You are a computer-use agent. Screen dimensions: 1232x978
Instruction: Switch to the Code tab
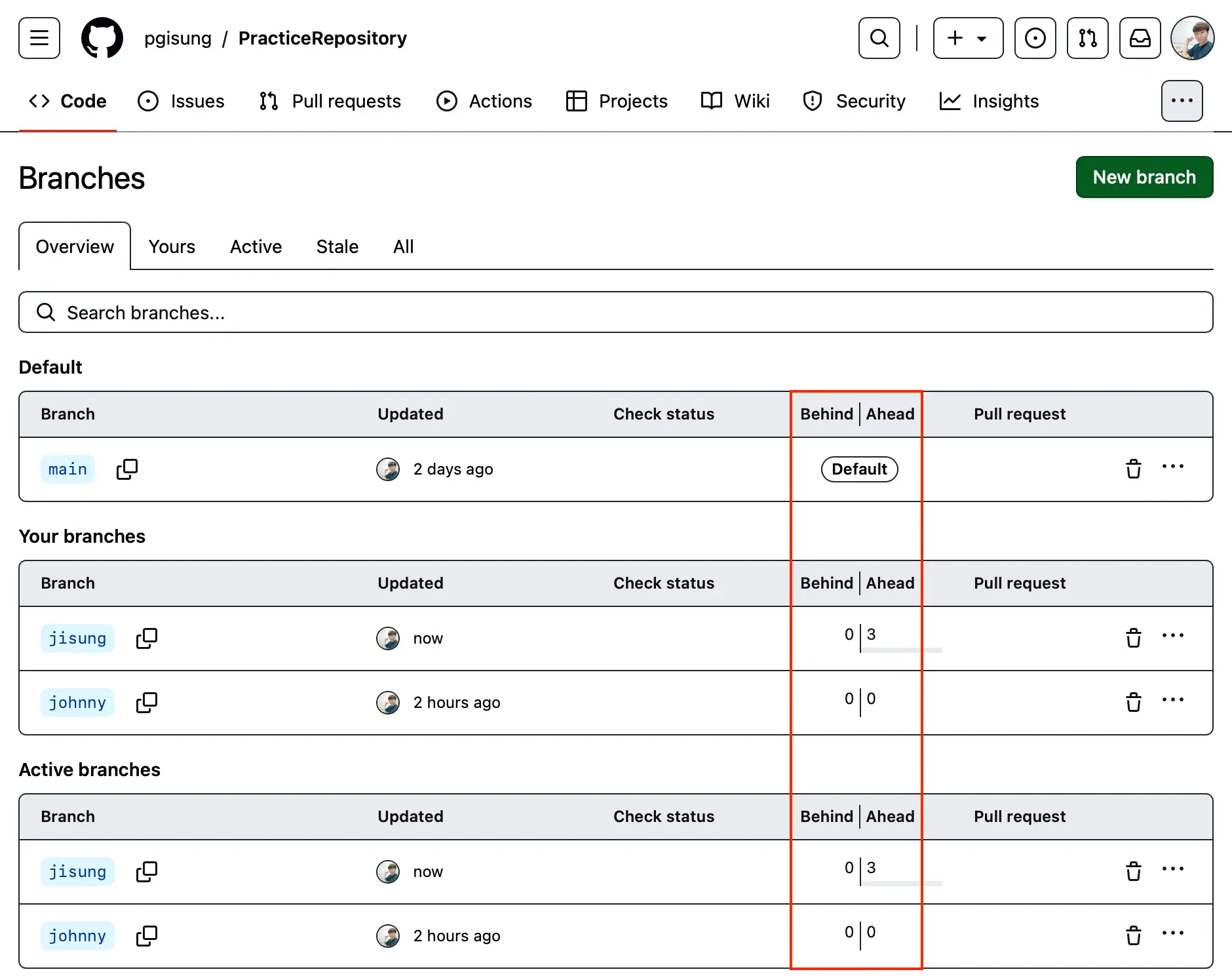tap(67, 101)
